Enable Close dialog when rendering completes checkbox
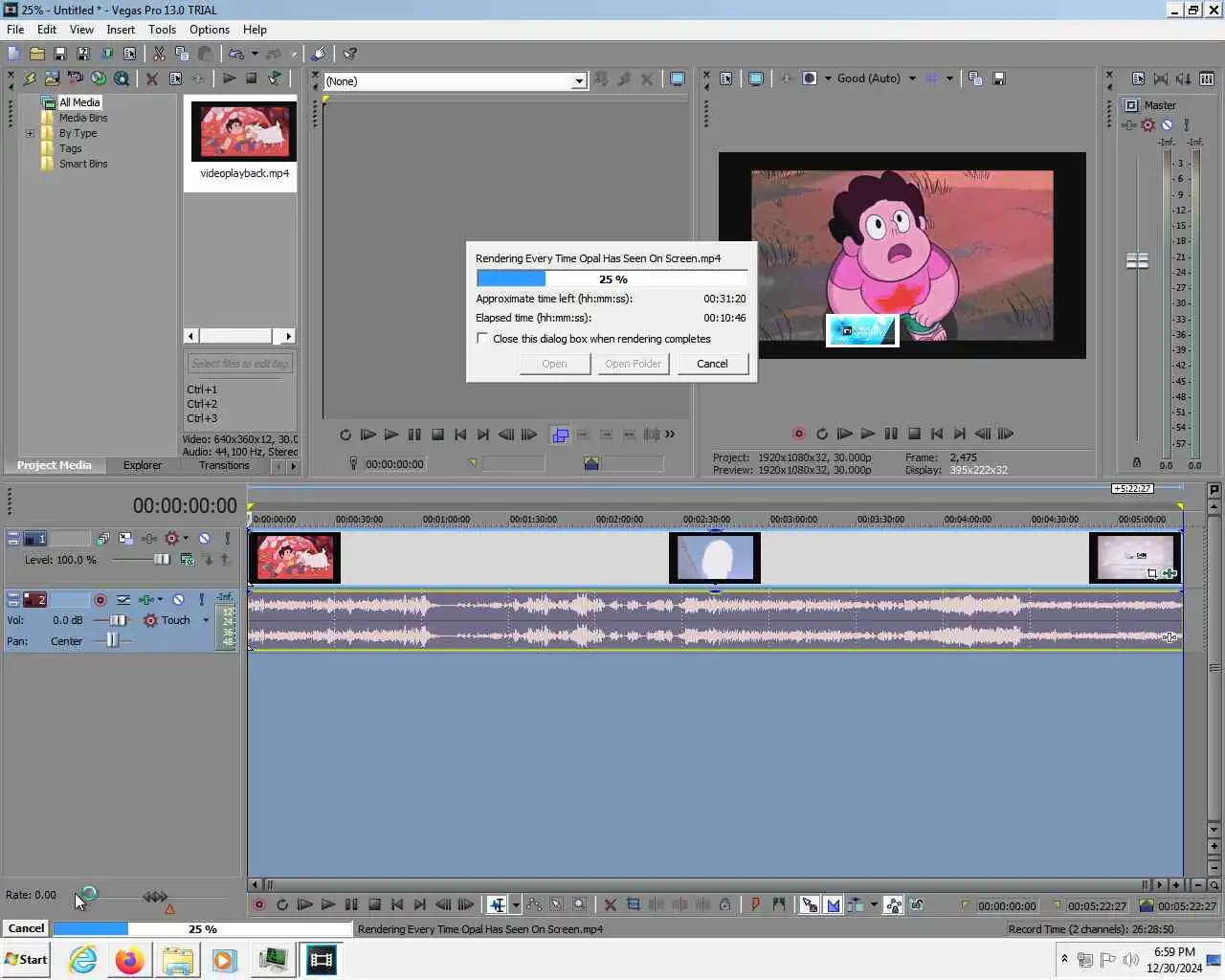The image size is (1225, 980). [x=482, y=338]
